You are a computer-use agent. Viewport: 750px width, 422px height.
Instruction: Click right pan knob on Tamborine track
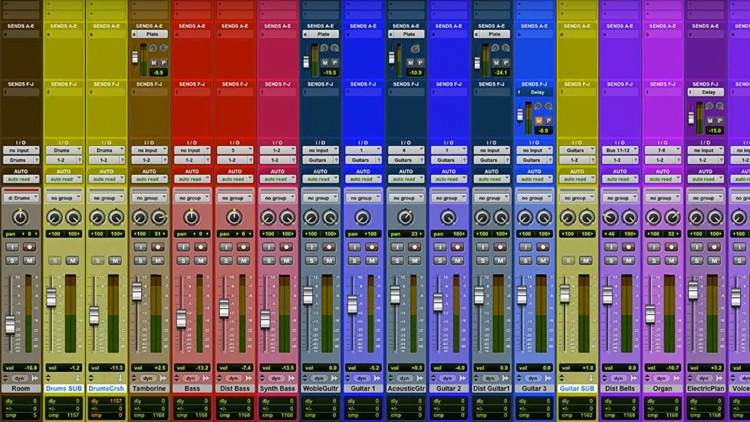(159, 218)
